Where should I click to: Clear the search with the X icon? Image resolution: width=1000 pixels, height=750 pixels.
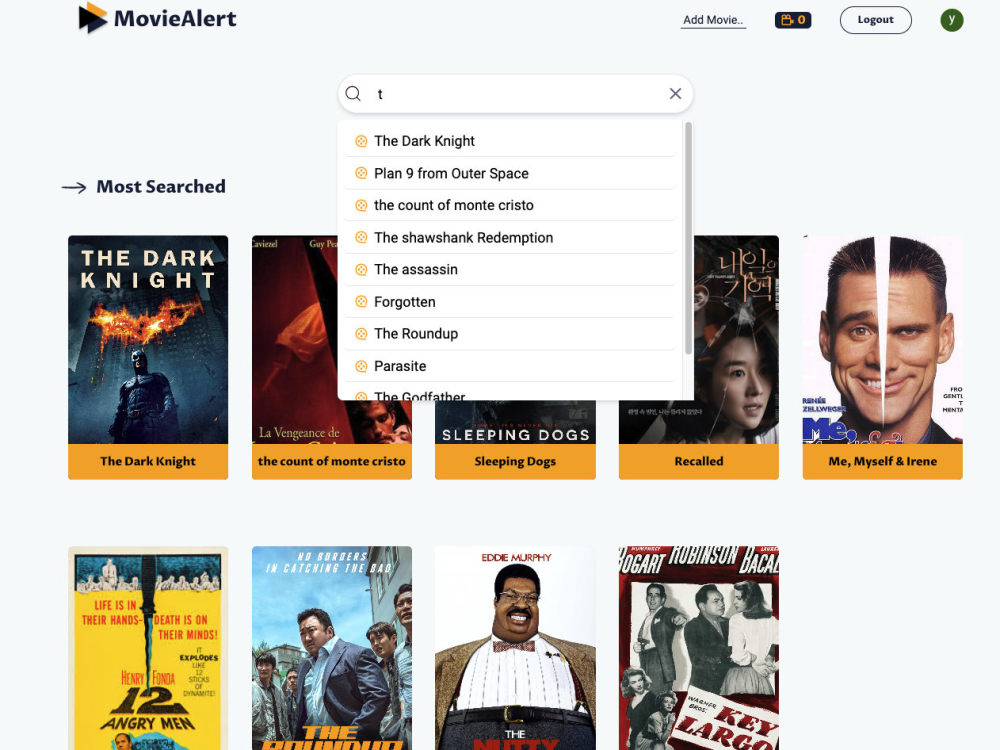pos(675,94)
